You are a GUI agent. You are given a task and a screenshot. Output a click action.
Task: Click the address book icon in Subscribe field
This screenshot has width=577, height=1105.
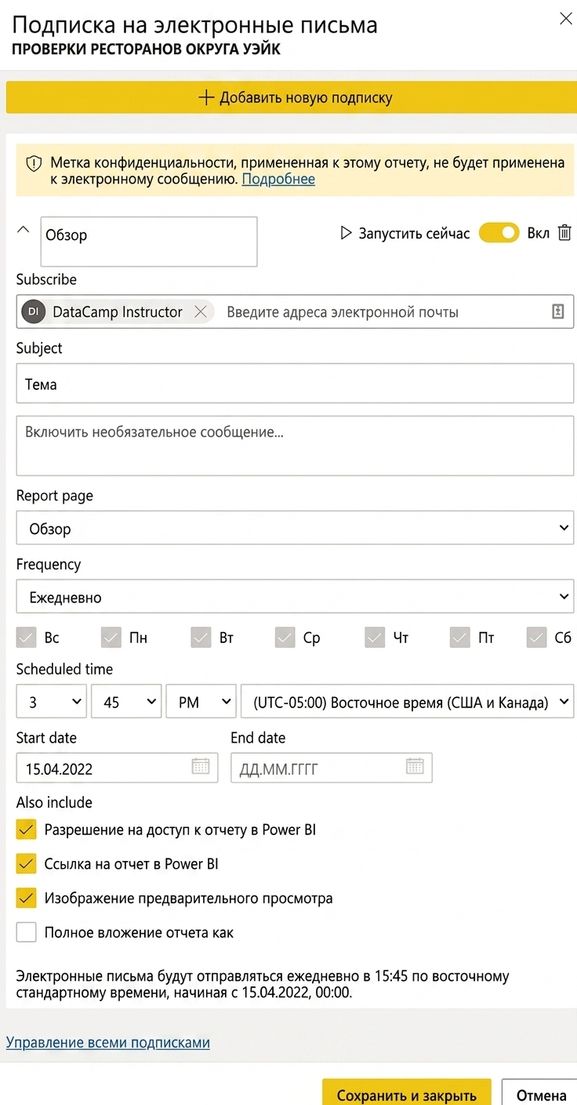click(557, 311)
